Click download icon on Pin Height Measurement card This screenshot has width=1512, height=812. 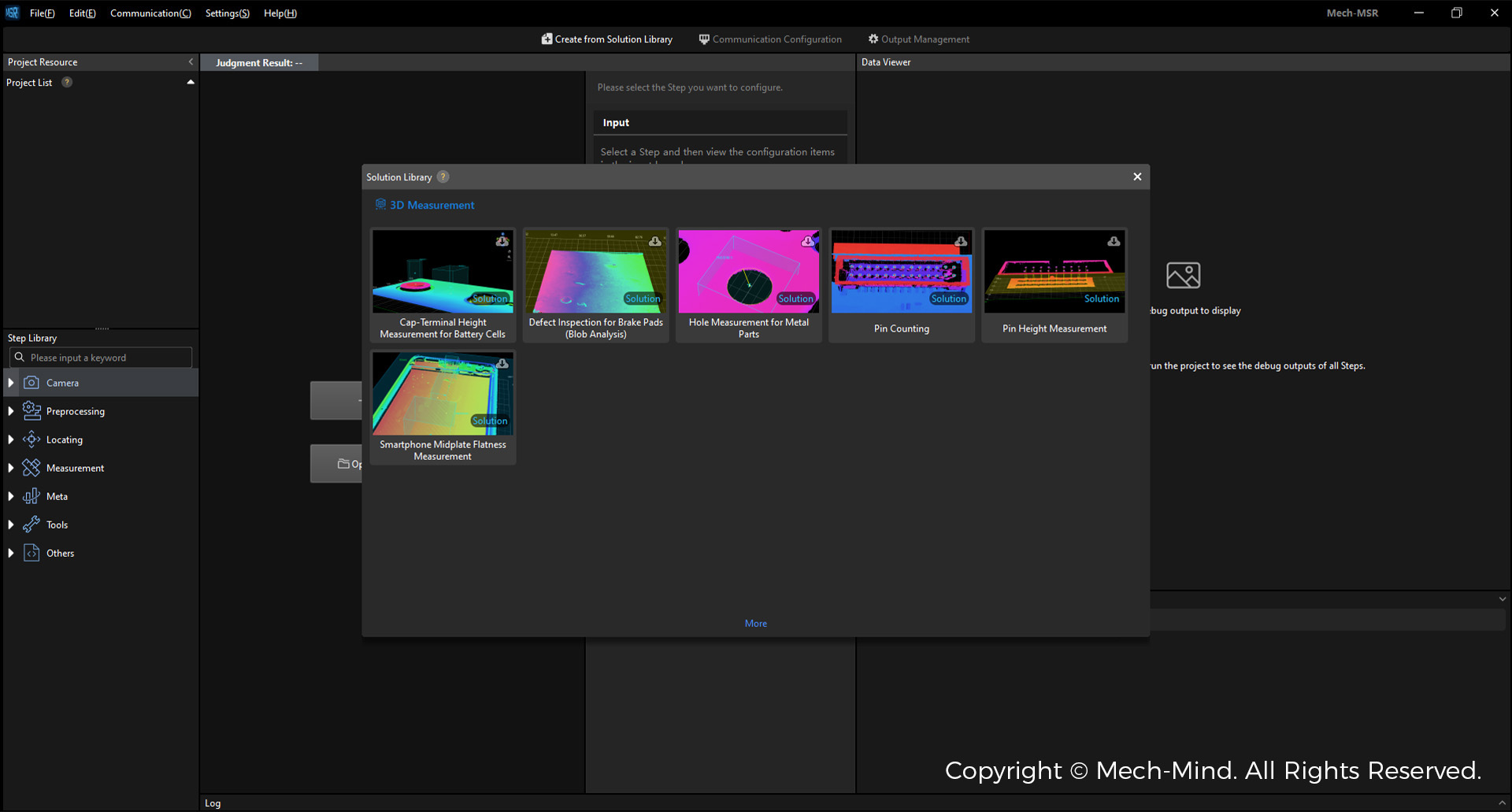pos(1114,241)
